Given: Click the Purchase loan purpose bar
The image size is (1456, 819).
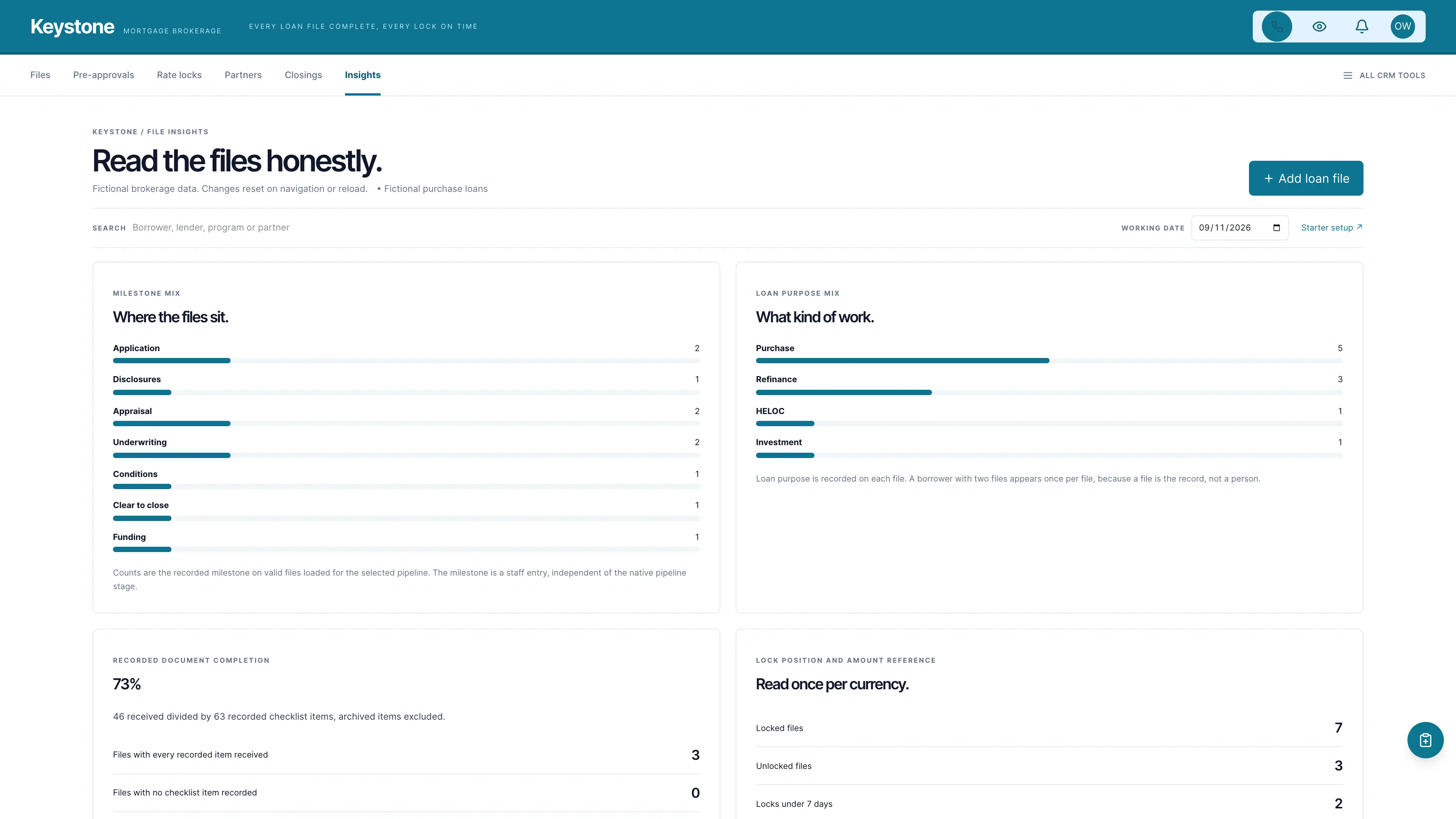Looking at the screenshot, I should point(1048,361).
